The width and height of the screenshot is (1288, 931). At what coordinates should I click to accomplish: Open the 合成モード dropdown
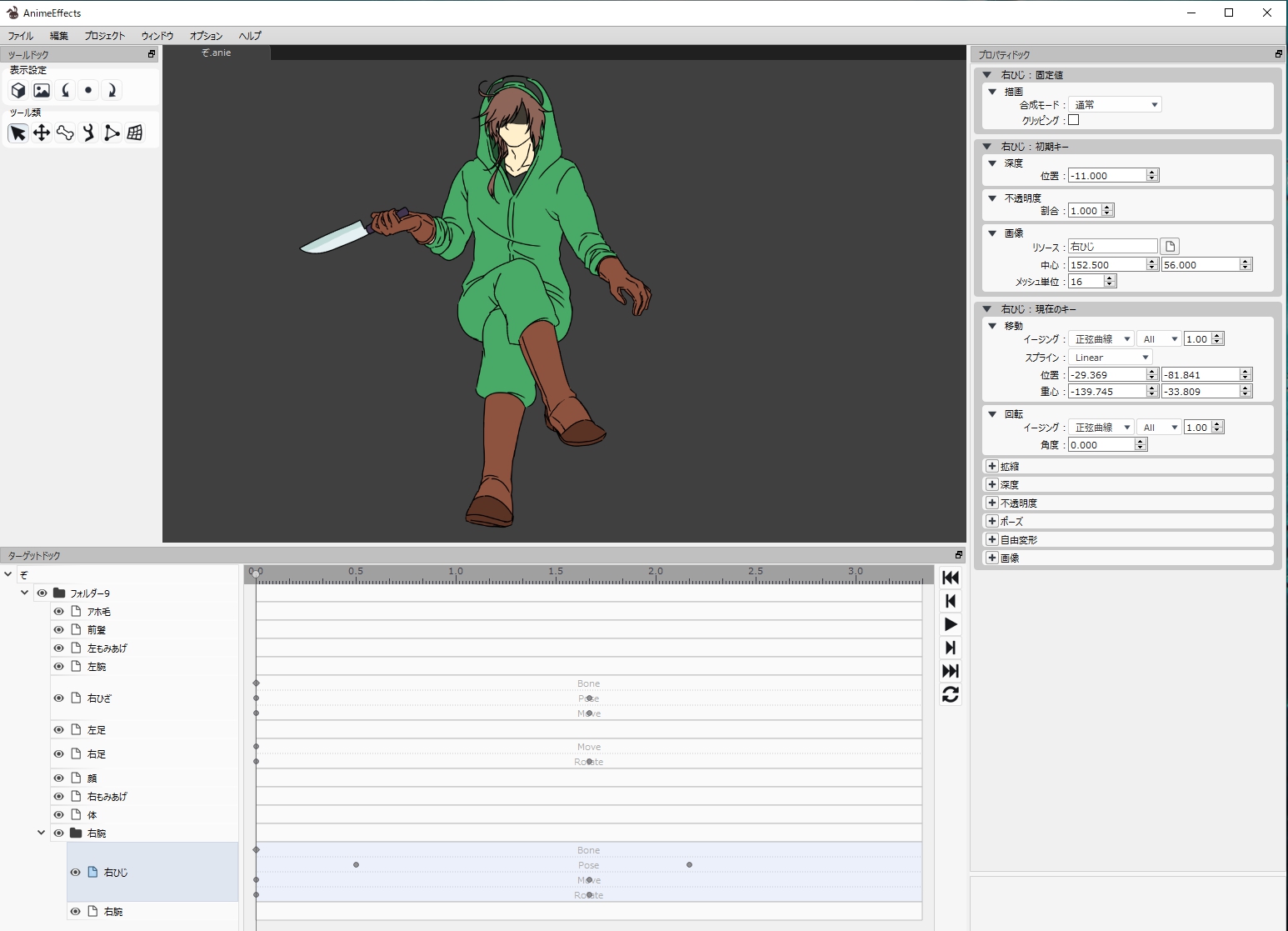1115,105
